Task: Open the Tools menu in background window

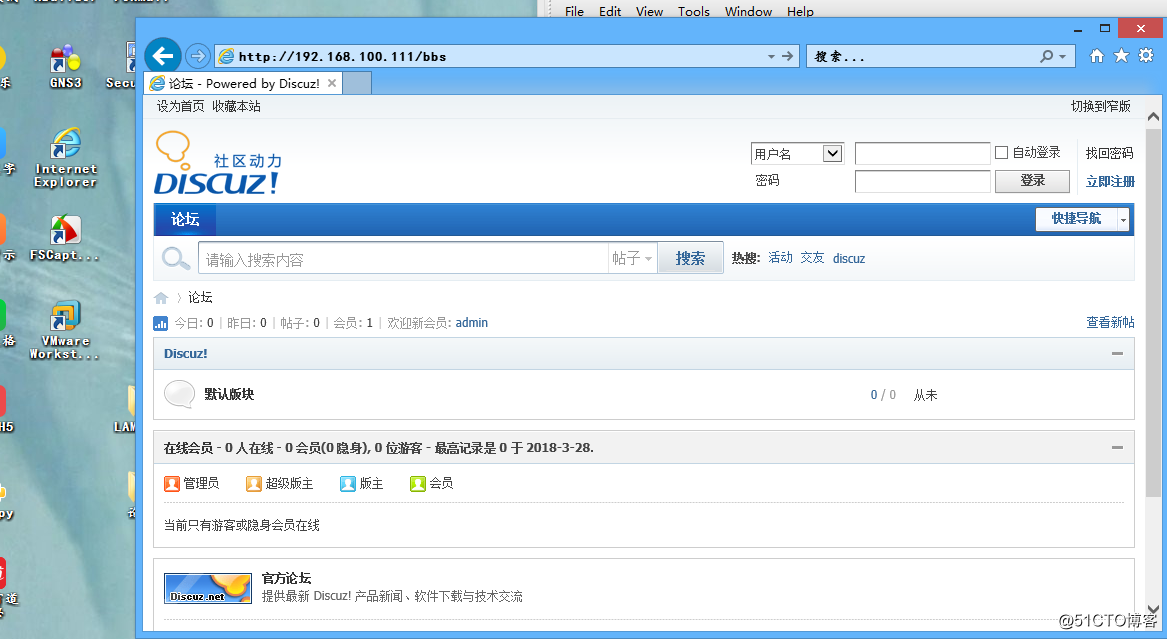Action: 694,11
